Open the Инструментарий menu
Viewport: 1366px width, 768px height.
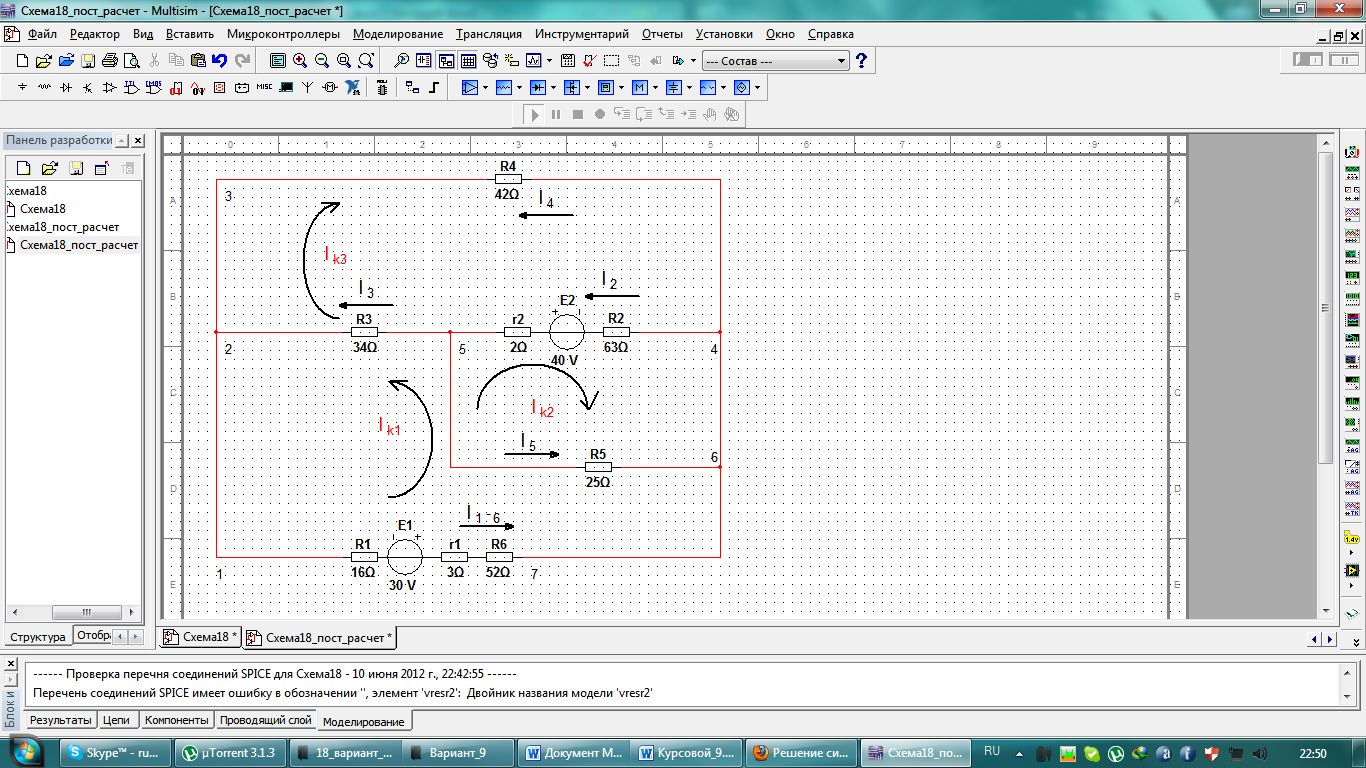582,34
